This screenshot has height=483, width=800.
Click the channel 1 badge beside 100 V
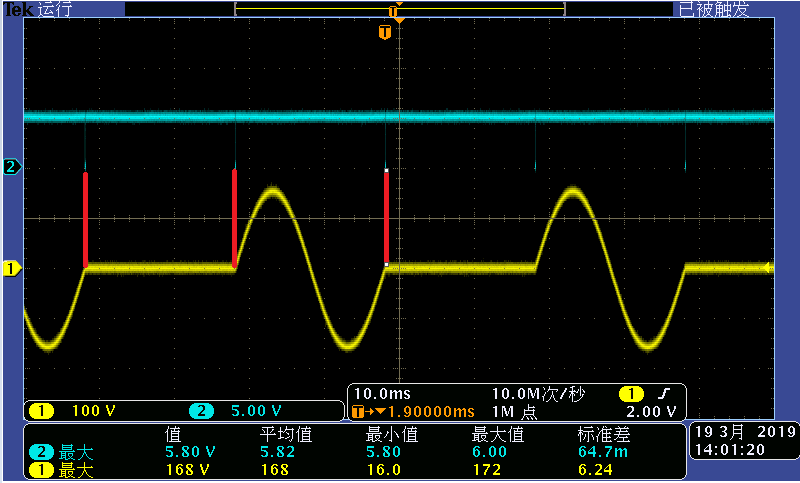(41, 411)
